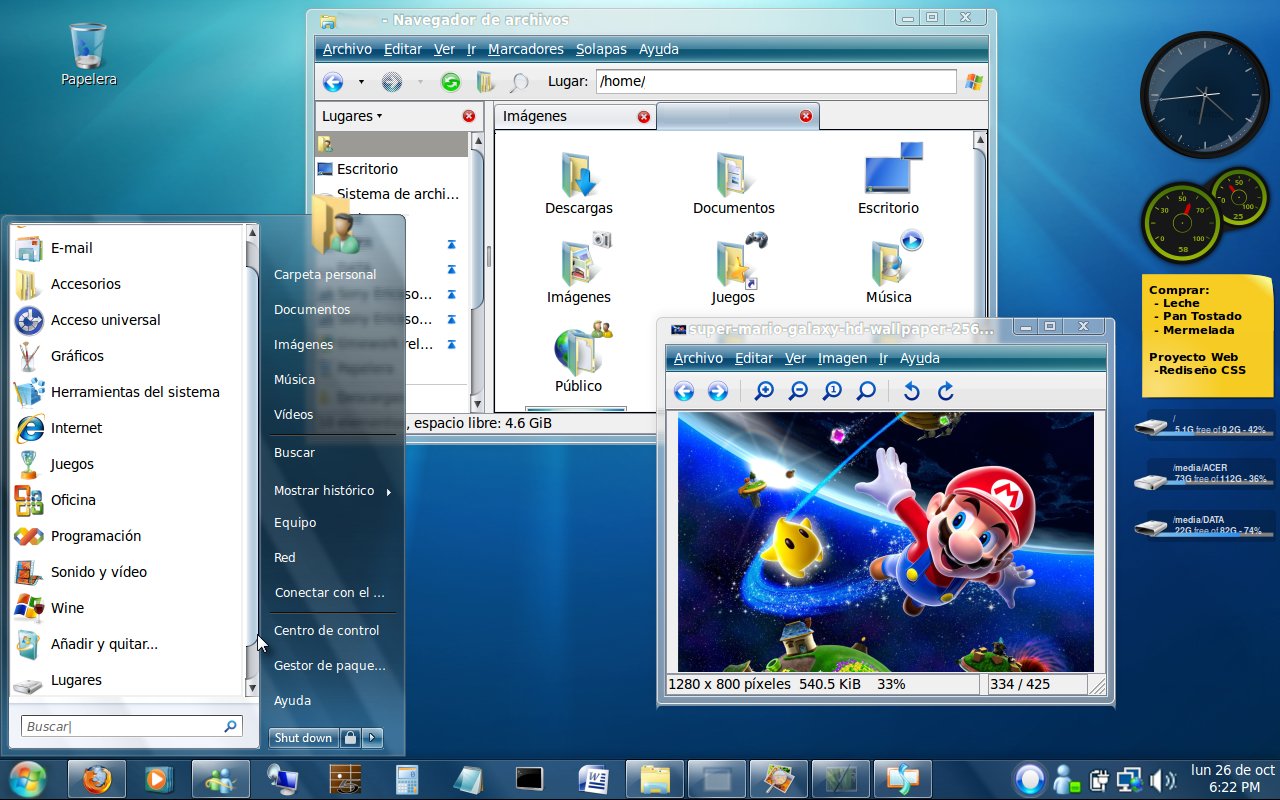Viewport: 1280px width, 800px height.
Task: Click the yellow Comprar sticky note
Action: (x=1208, y=335)
